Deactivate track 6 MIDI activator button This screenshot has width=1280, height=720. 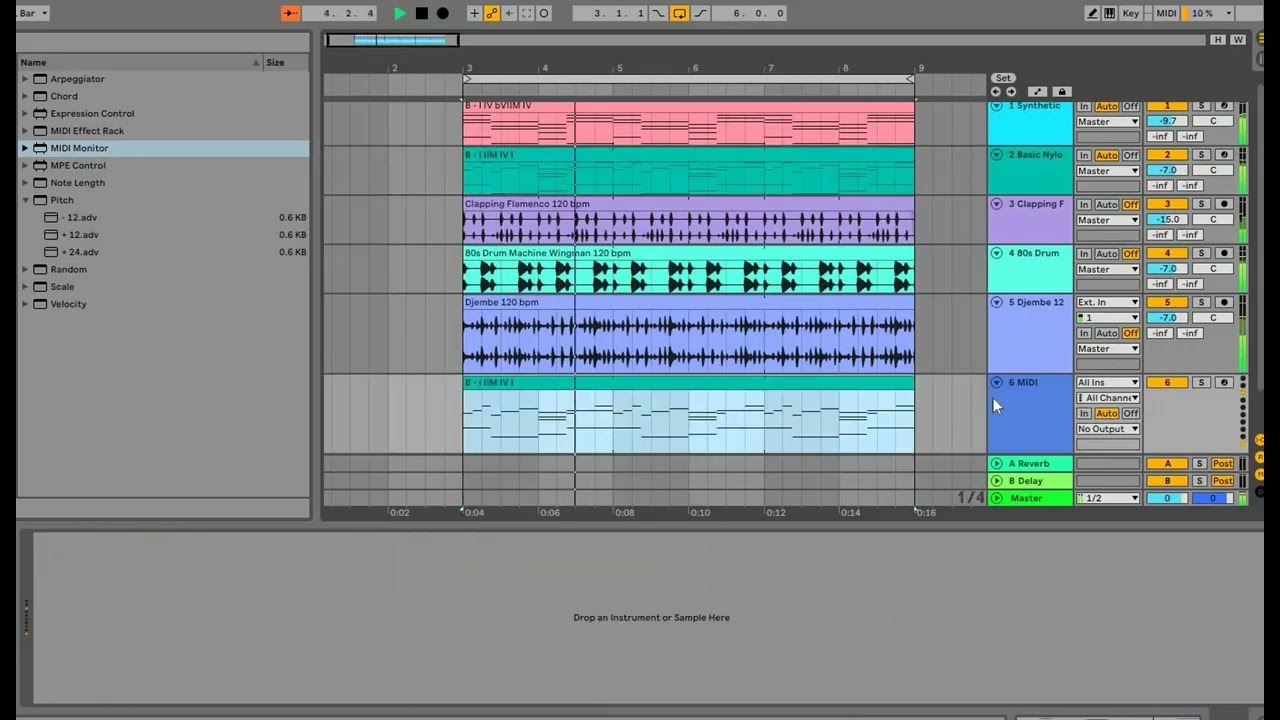[x=1166, y=382]
